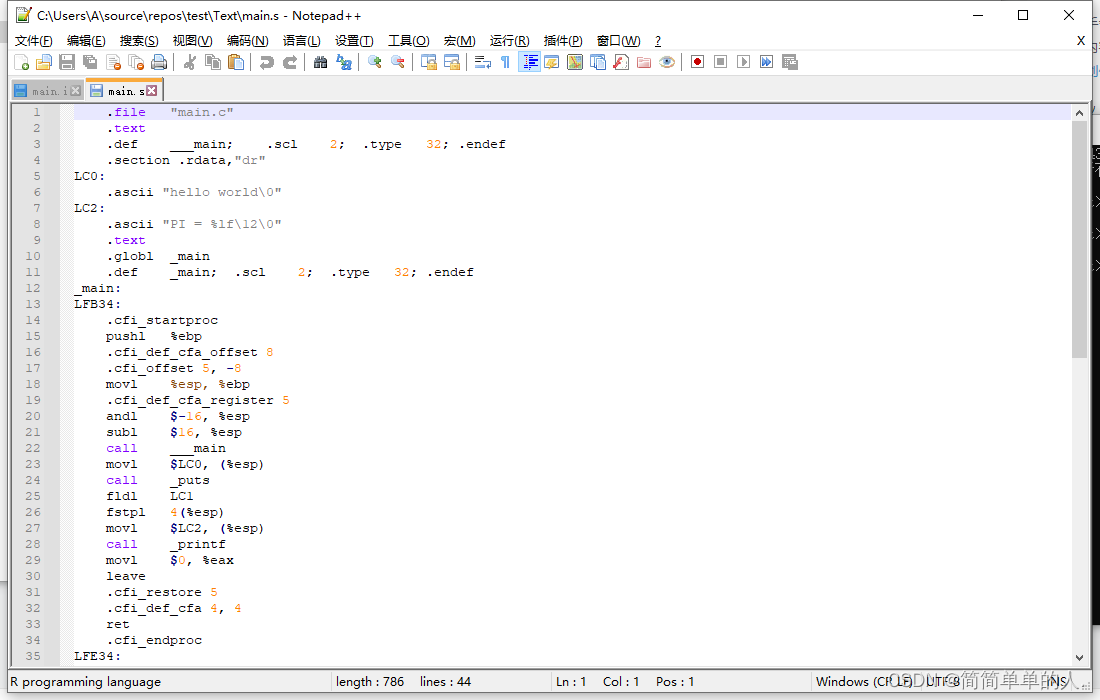Click the Close All documents icon
Viewport: 1100px width, 700px height.
pyautogui.click(x=136, y=62)
